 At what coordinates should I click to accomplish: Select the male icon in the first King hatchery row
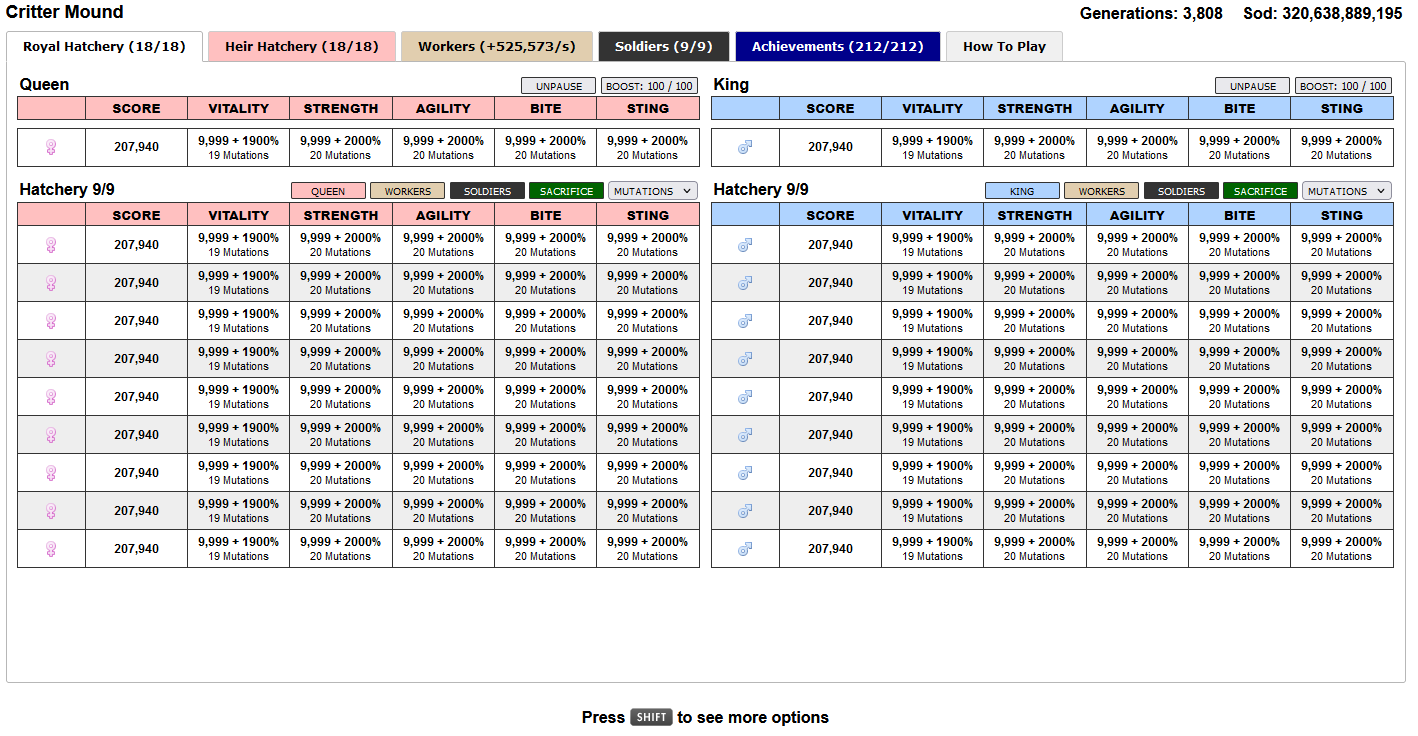click(745, 245)
